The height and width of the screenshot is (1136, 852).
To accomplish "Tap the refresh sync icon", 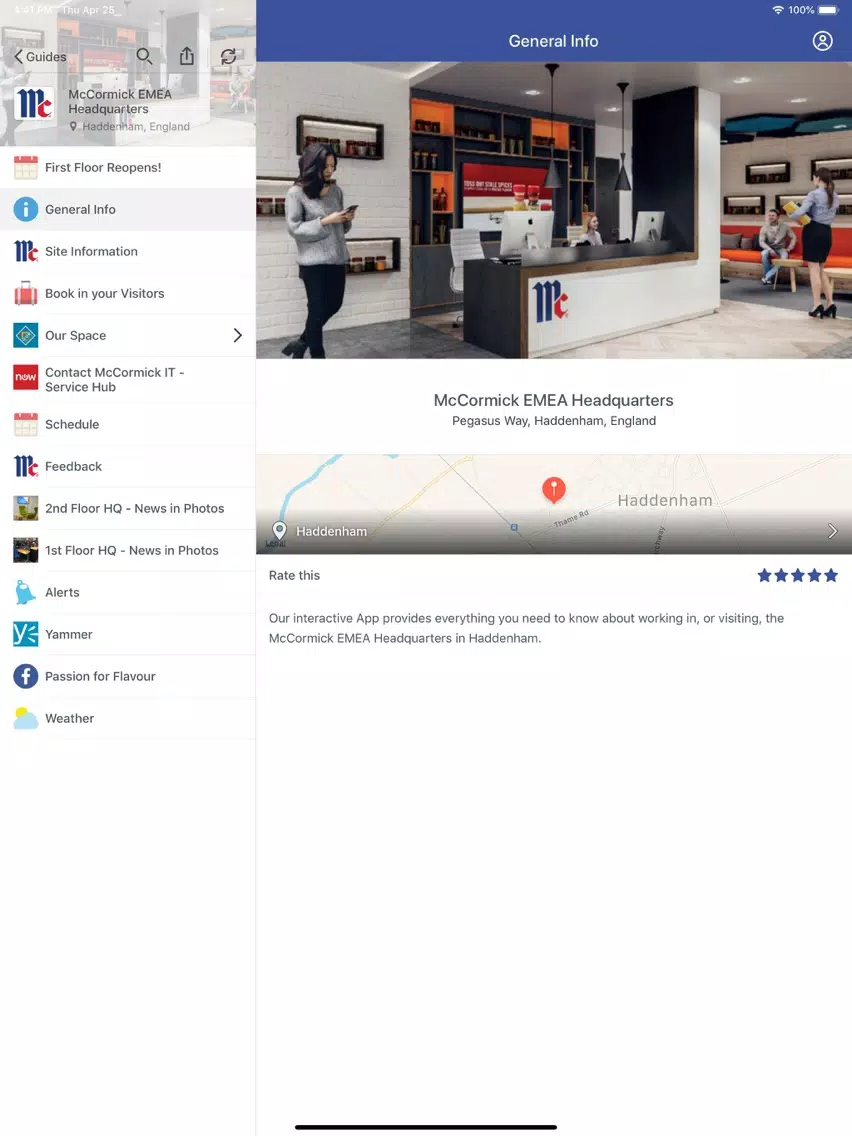I will pyautogui.click(x=228, y=57).
